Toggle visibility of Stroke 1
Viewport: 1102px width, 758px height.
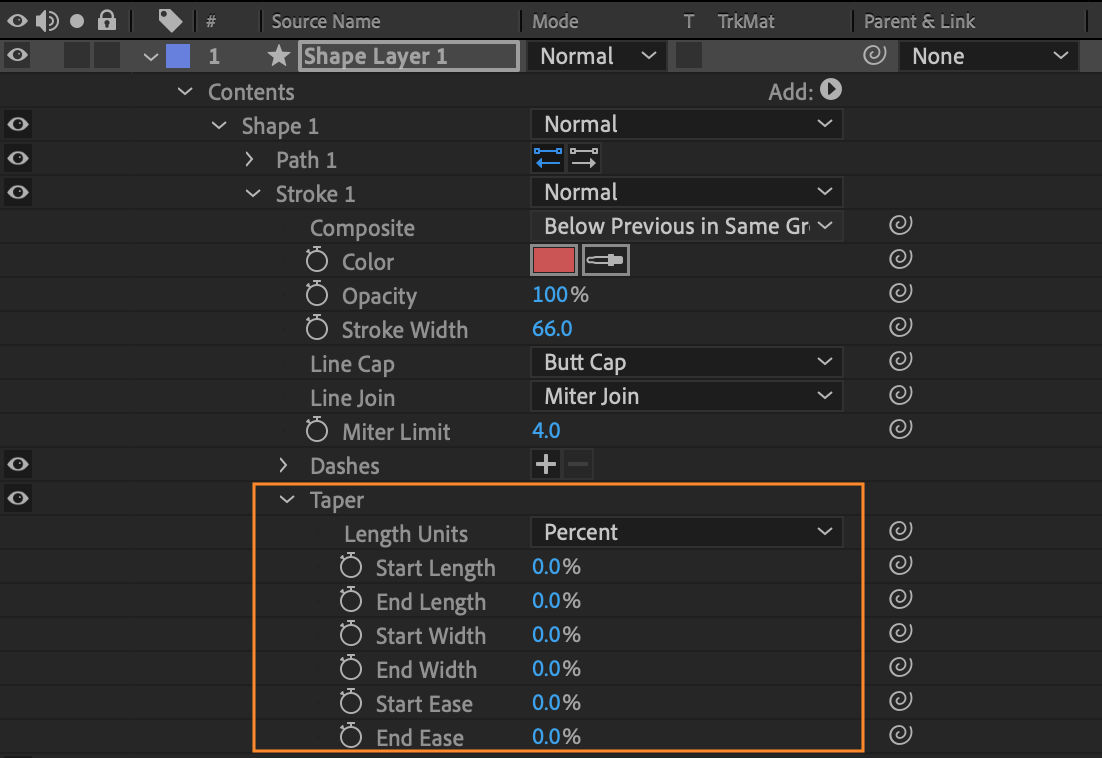[16, 192]
